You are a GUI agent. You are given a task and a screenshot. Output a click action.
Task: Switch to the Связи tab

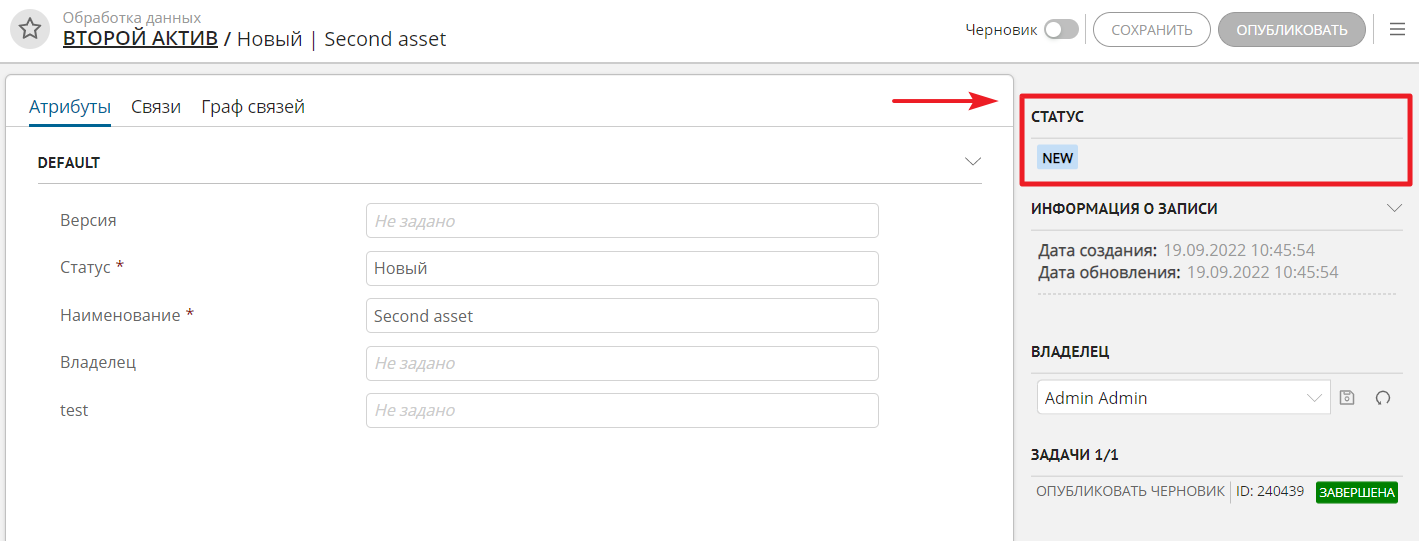156,107
